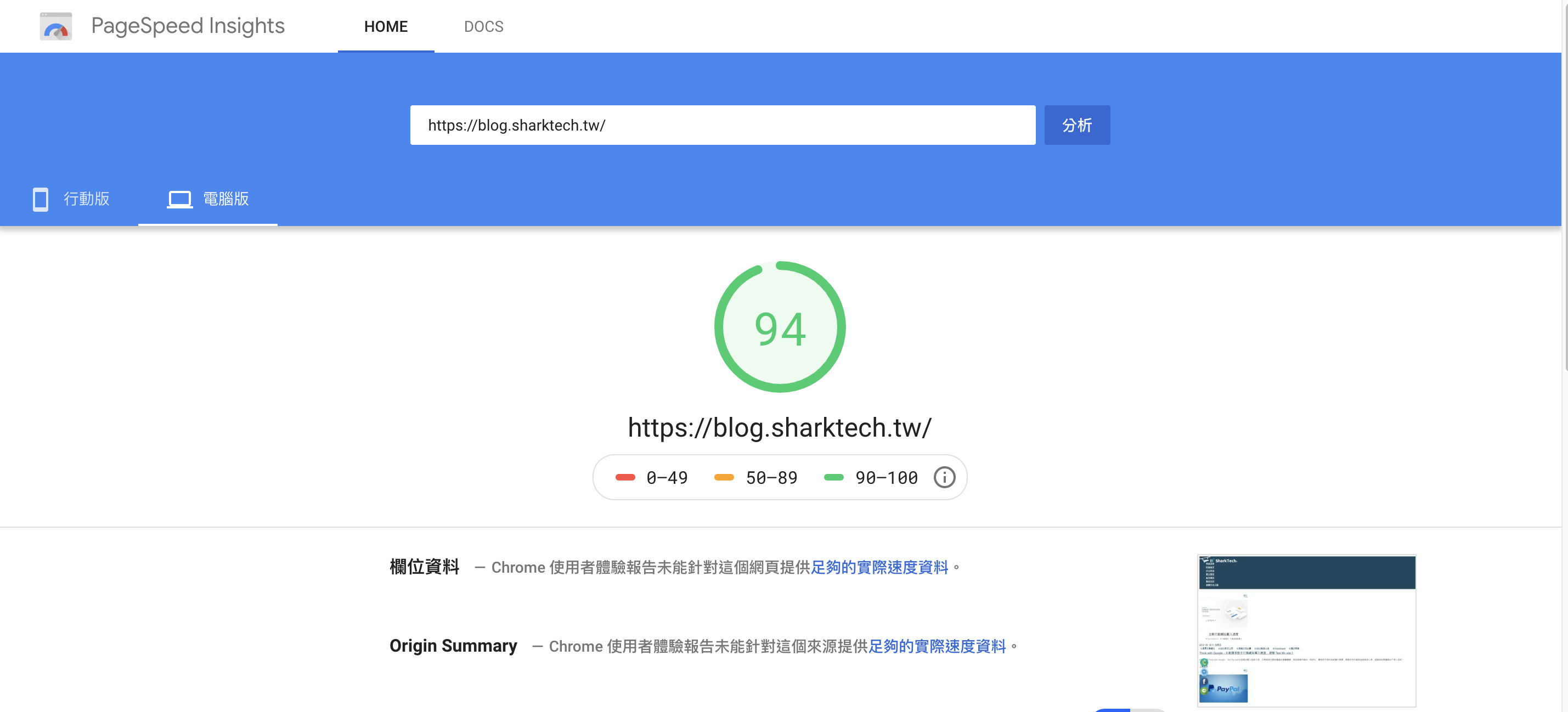Click the PageSpeed Insights title text
Viewport: 1568px width, 712px height.
(188, 26)
